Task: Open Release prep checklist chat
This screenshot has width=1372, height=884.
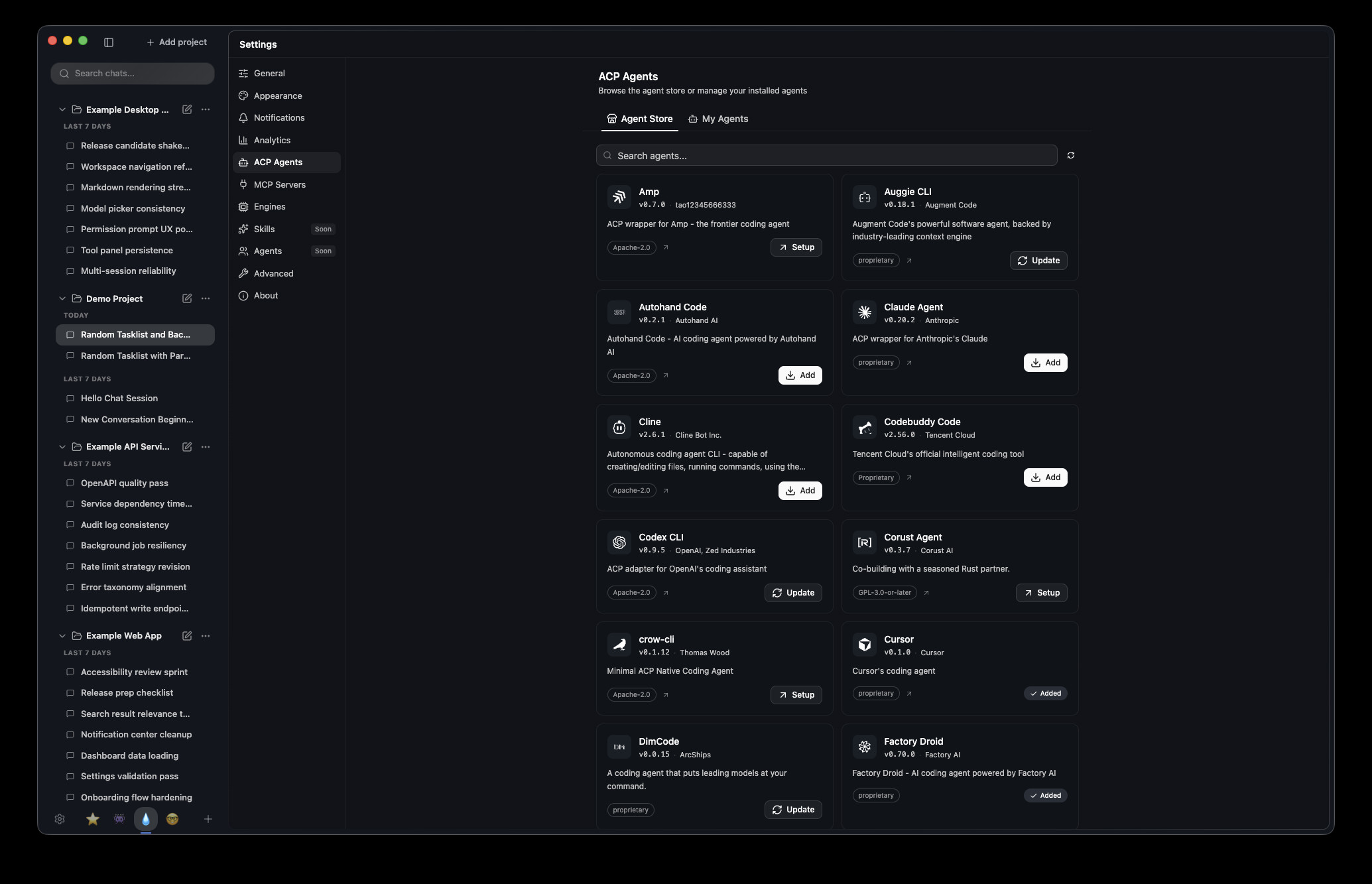Action: point(135,693)
